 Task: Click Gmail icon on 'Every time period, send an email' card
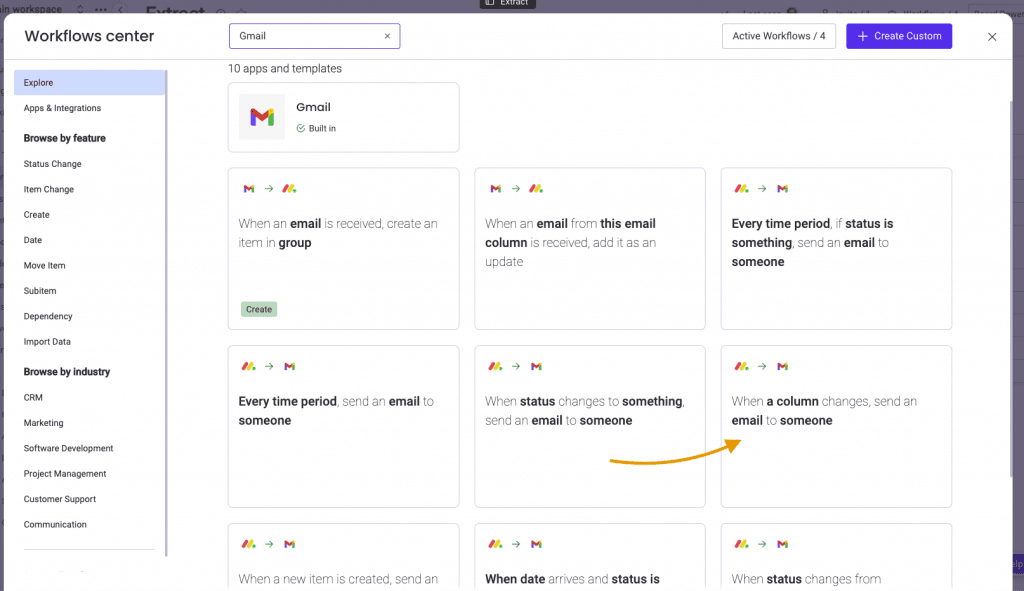pyautogui.click(x=289, y=366)
